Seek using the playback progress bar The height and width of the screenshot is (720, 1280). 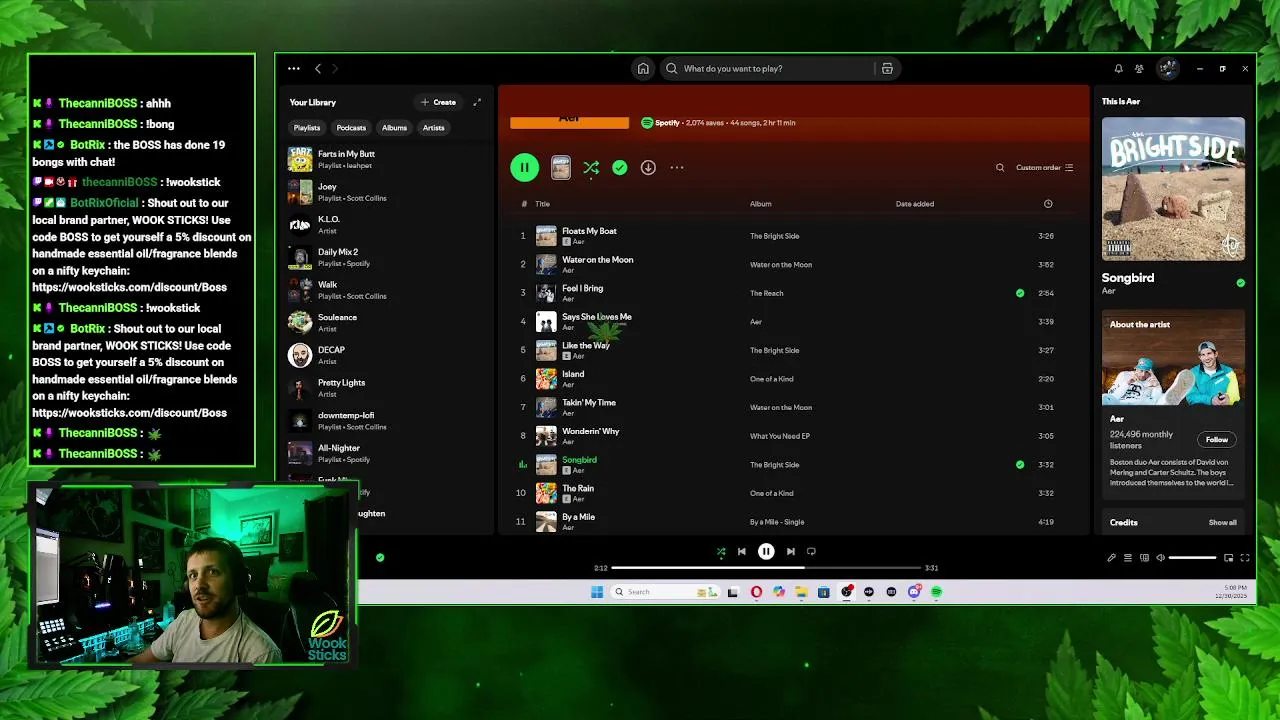pos(766,568)
